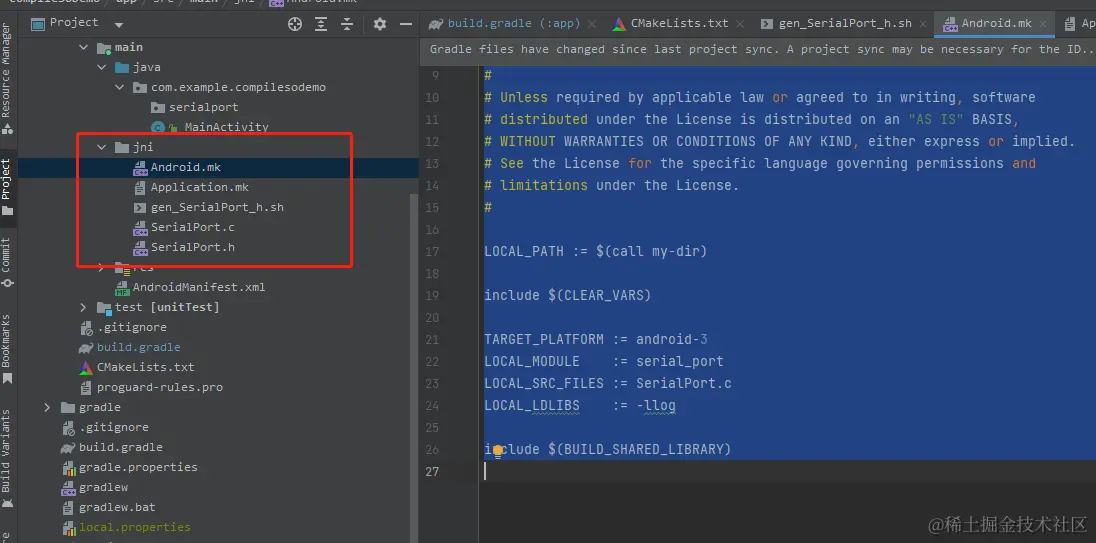Open the Bookmarks side tab
Image resolution: width=1096 pixels, height=543 pixels.
pyautogui.click(x=7, y=348)
